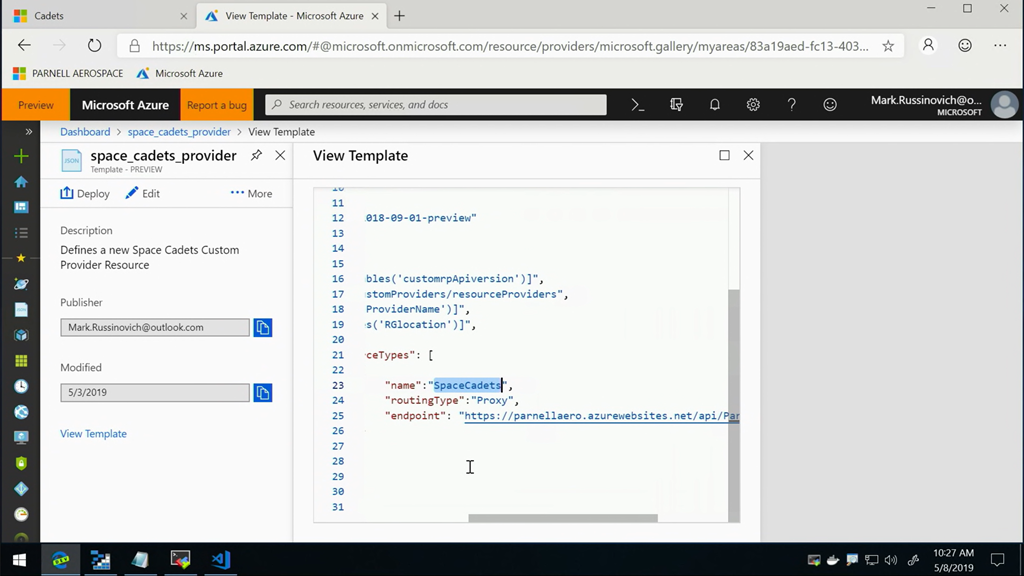Pin space_cadets_provider blade to dashboard

point(256,156)
